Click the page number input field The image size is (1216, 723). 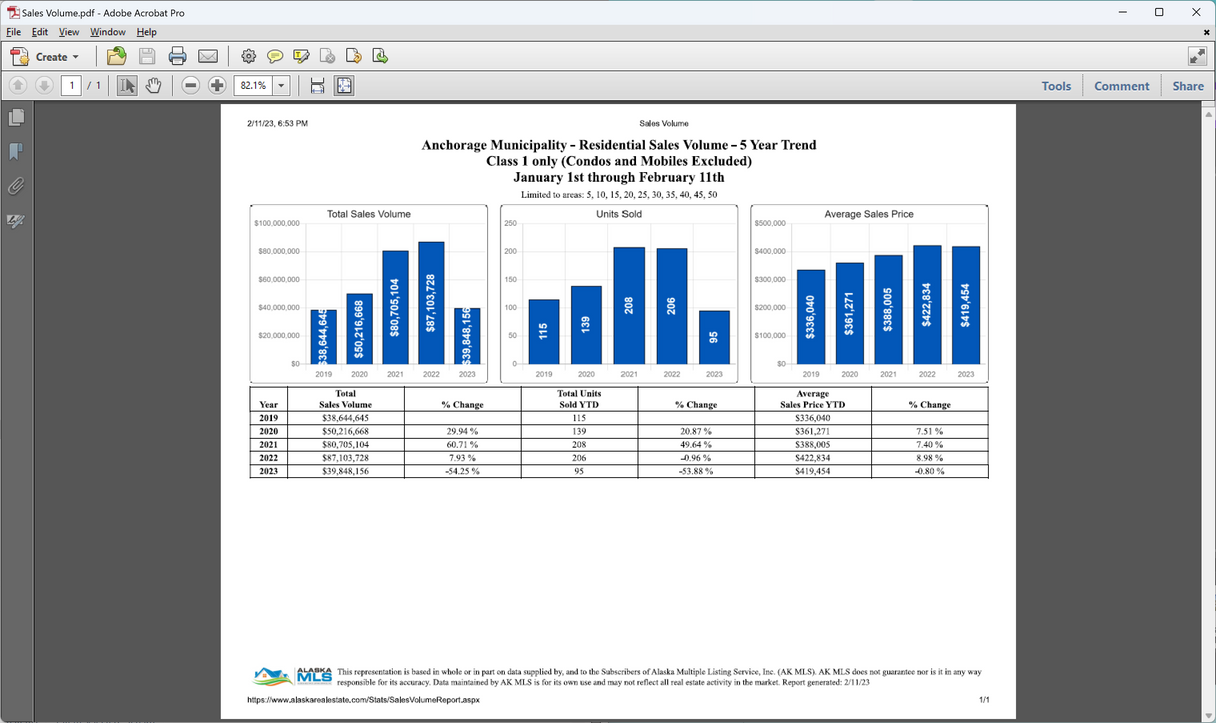pos(71,86)
